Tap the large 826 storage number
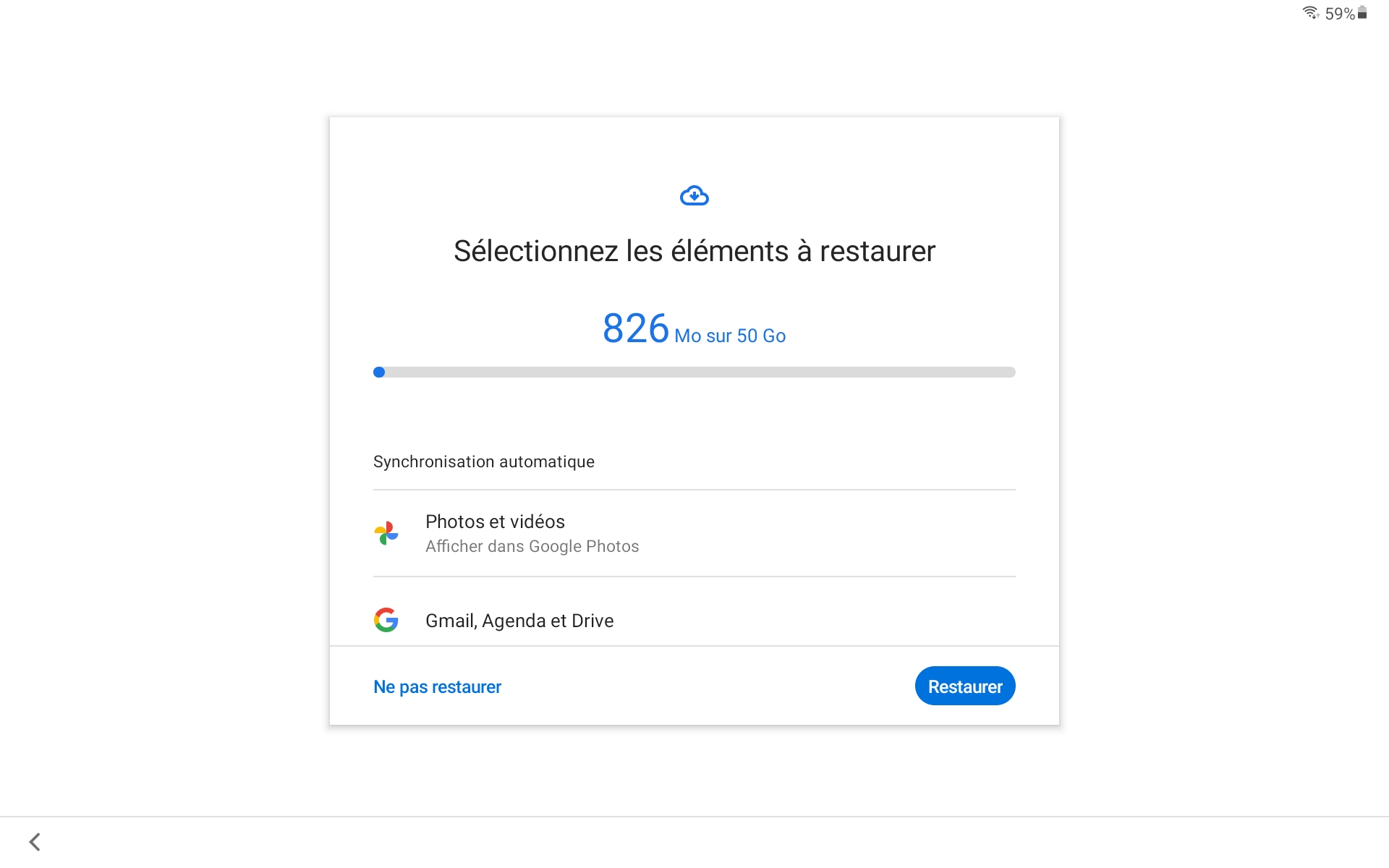The height and width of the screenshot is (868, 1389). (635, 328)
